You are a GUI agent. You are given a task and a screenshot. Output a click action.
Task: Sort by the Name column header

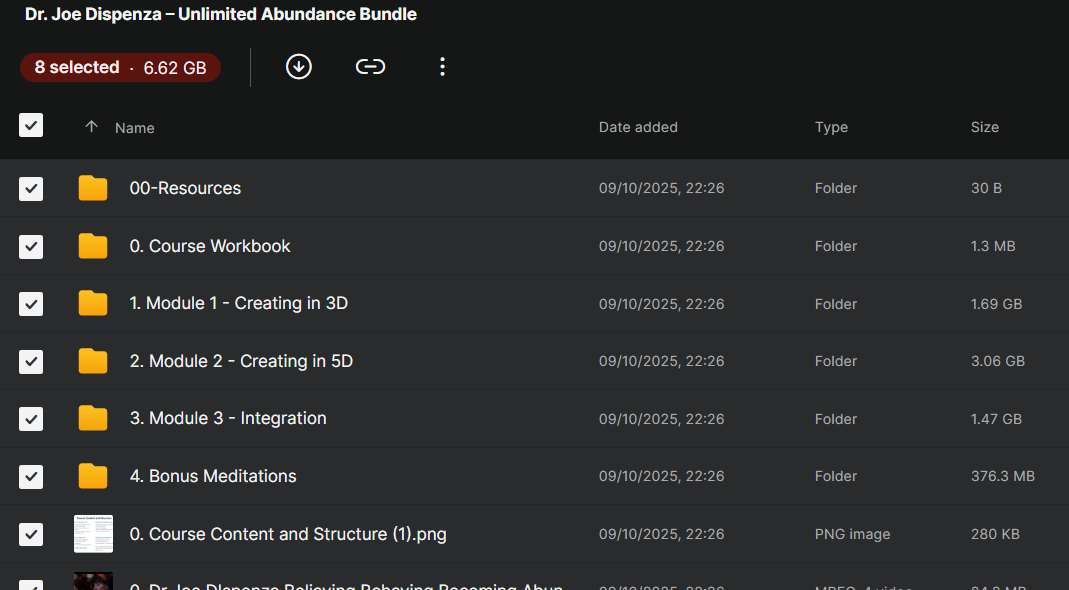pyautogui.click(x=134, y=128)
